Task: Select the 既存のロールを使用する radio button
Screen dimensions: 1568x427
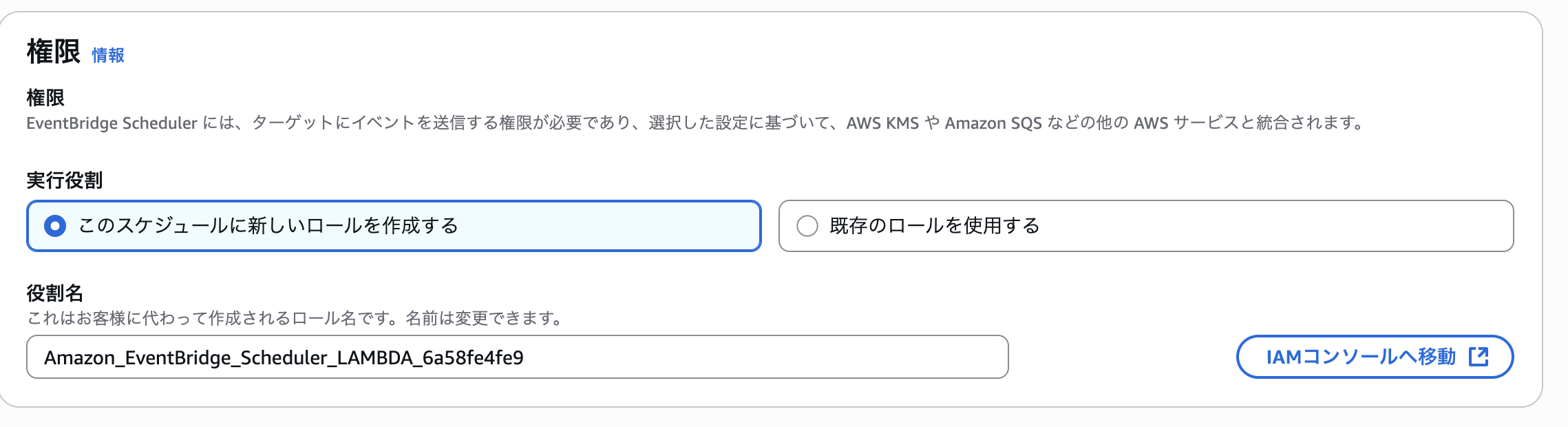Action: [x=807, y=226]
